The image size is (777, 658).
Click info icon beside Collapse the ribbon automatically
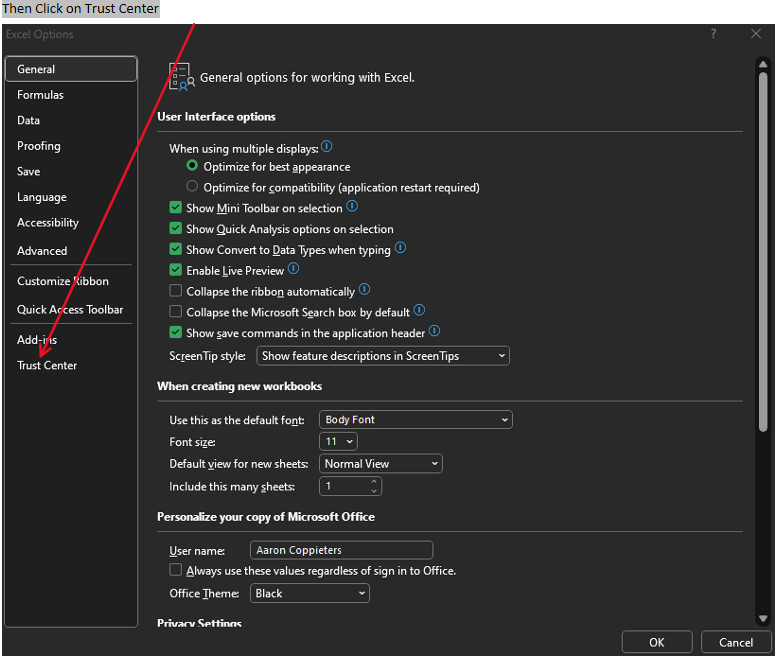364,289
